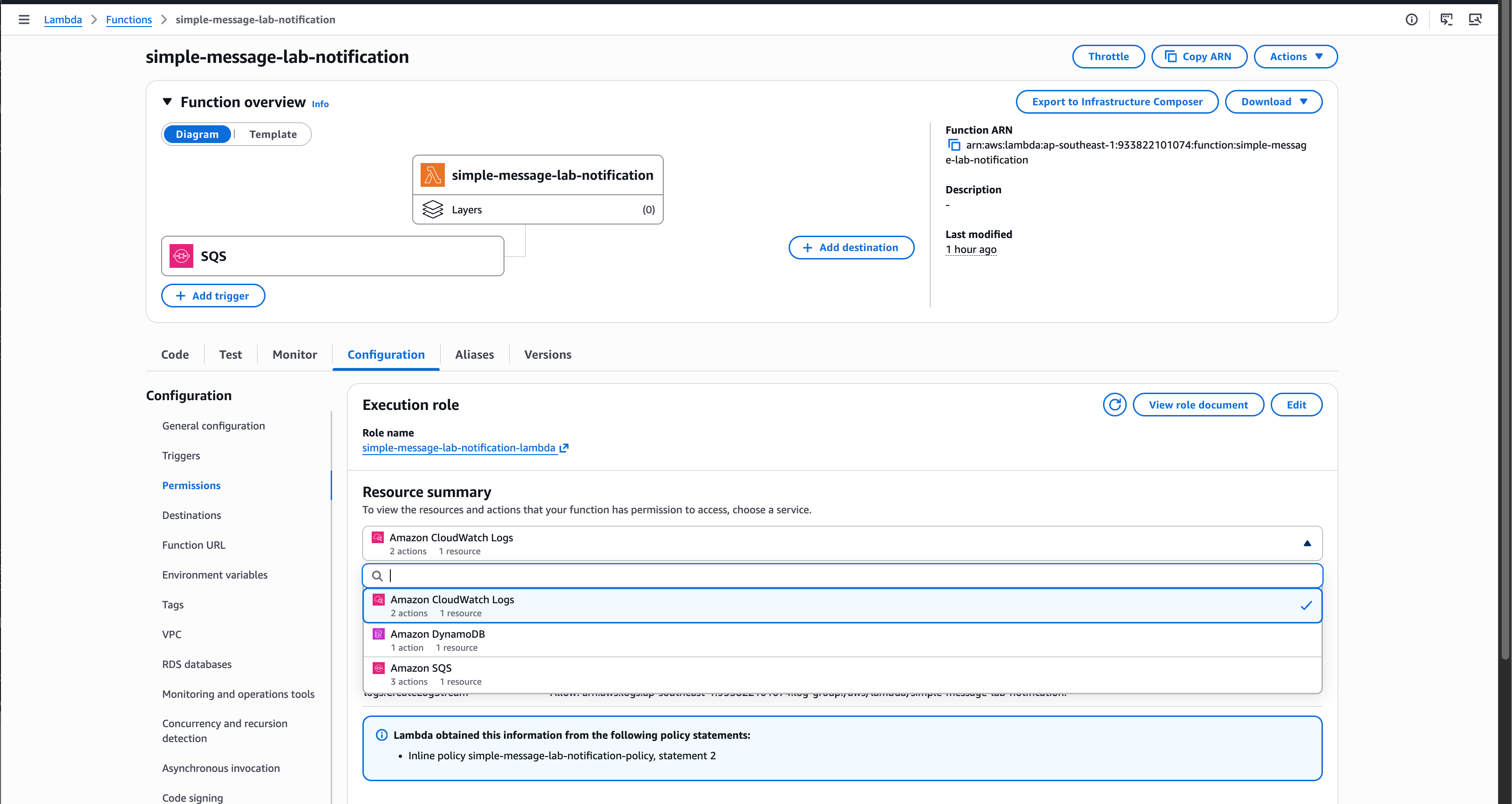Open the info help panel icon

1412,20
